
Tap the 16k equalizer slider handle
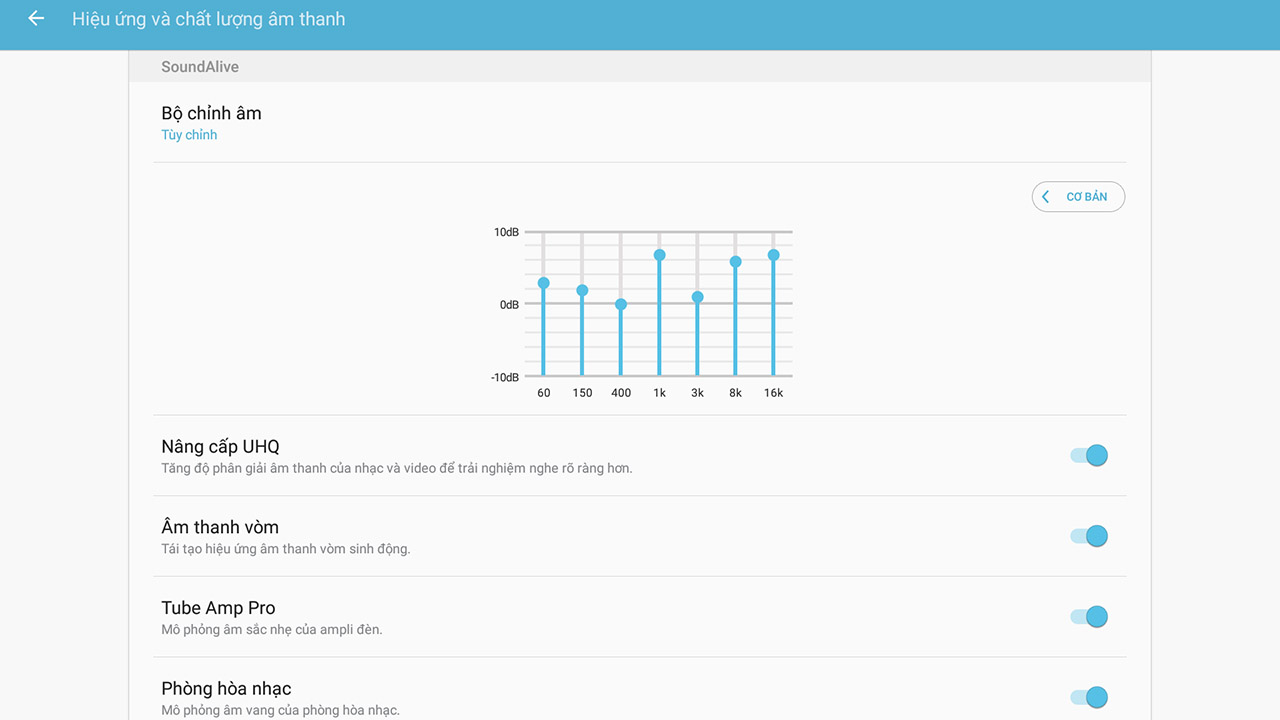pyautogui.click(x=773, y=255)
